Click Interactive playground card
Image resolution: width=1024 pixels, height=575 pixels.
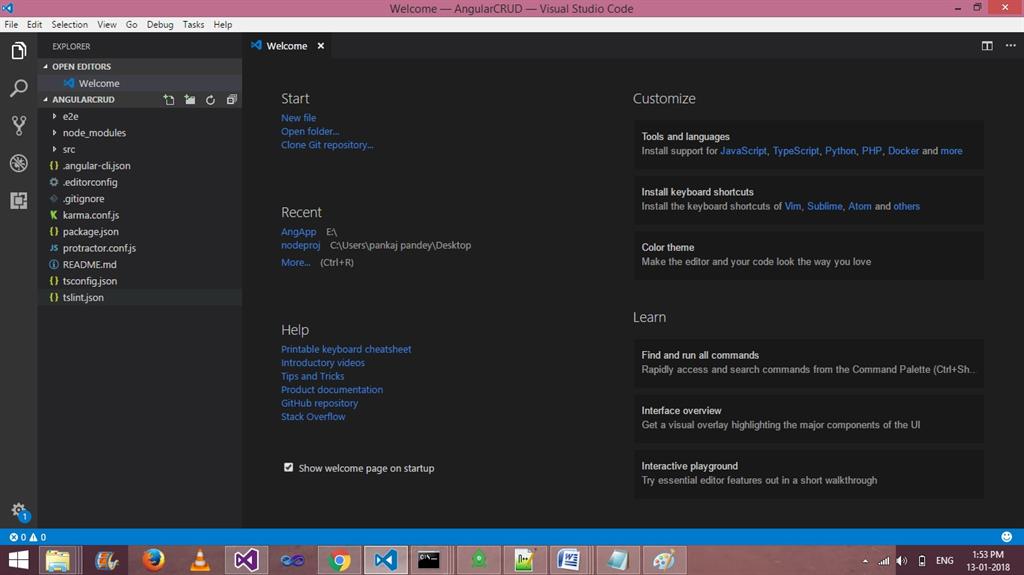click(808, 473)
